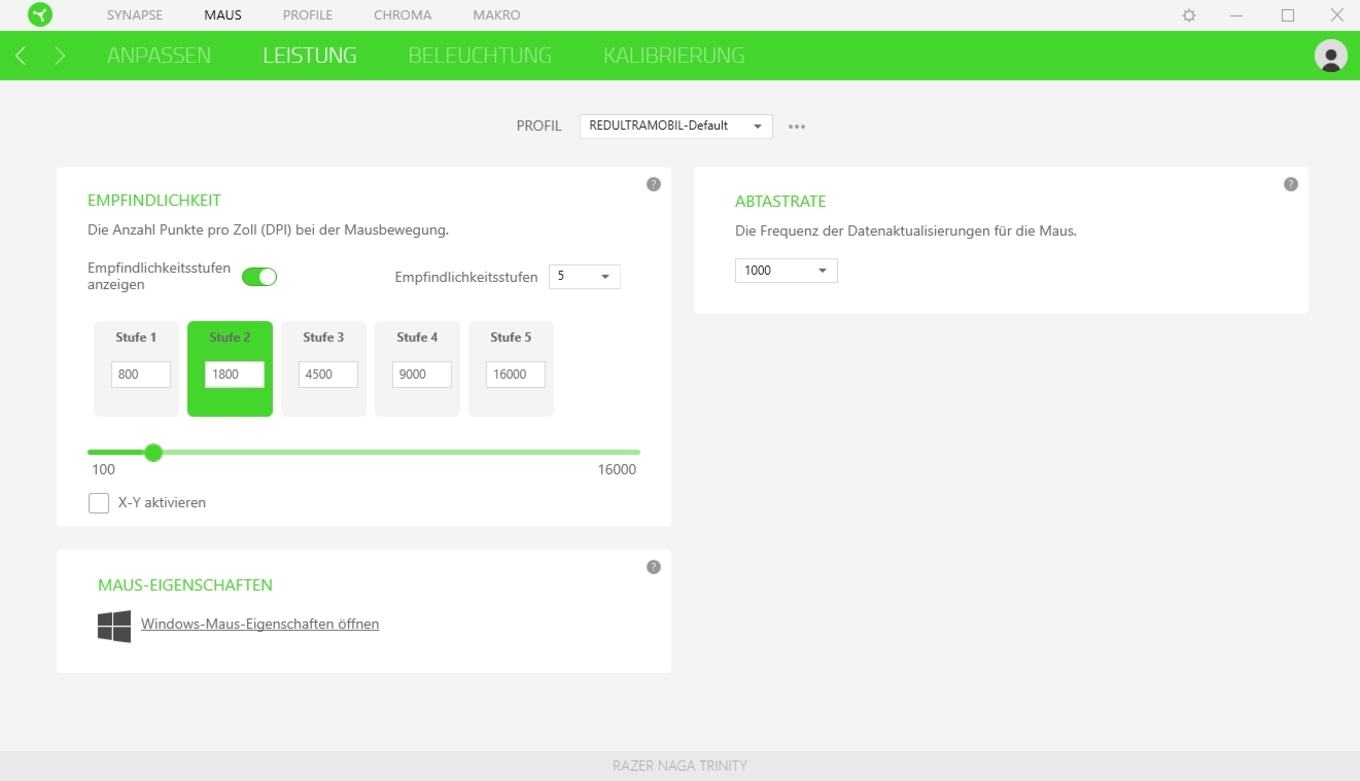Open profile options via three dots
This screenshot has width=1360, height=781.
click(796, 127)
